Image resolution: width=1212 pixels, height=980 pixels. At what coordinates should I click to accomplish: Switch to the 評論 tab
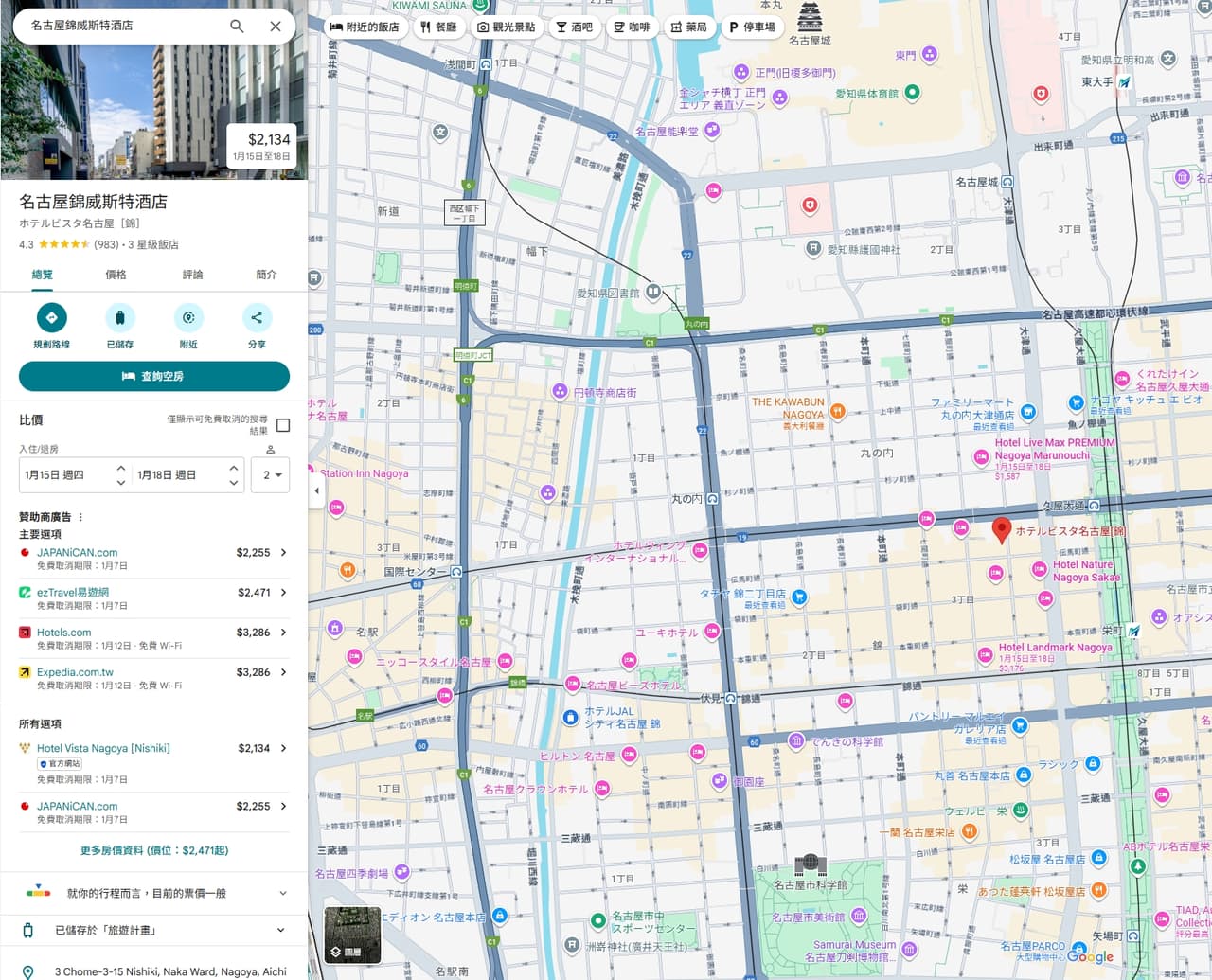click(x=192, y=275)
